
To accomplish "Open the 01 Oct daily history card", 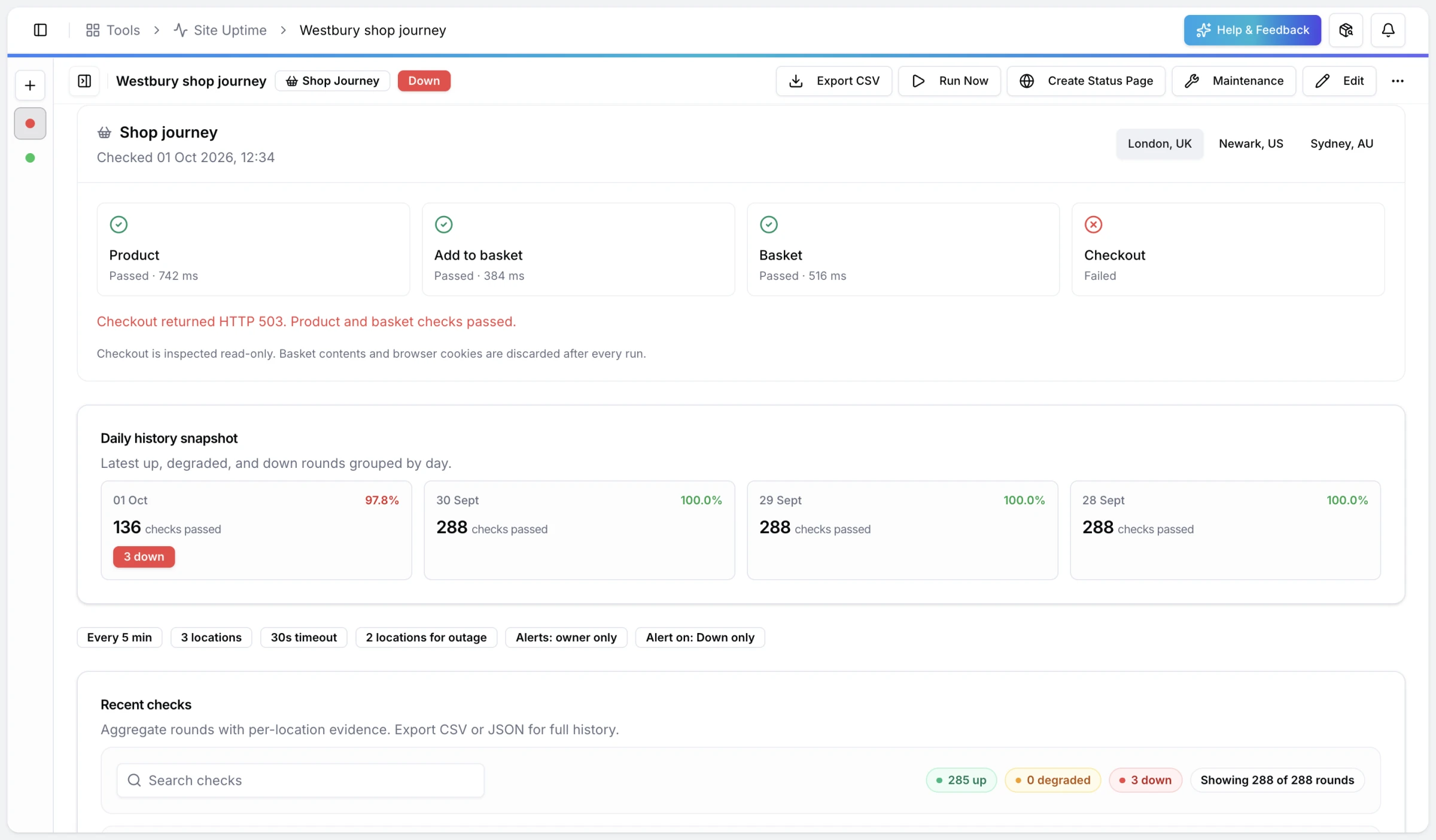I will pyautogui.click(x=256, y=530).
